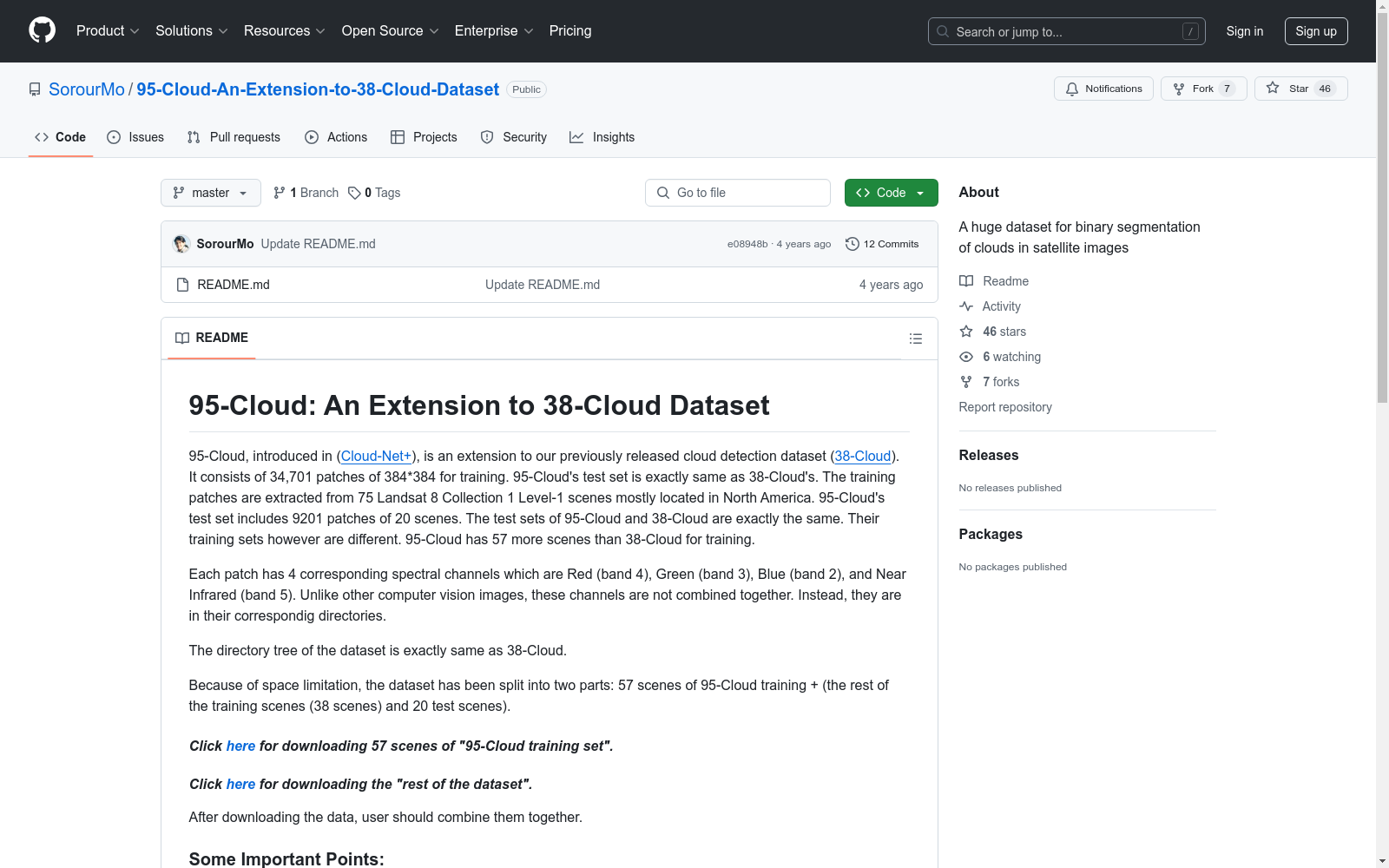1389x868 pixels.
Task: Click the file icon beside README.md
Action: [182, 285]
